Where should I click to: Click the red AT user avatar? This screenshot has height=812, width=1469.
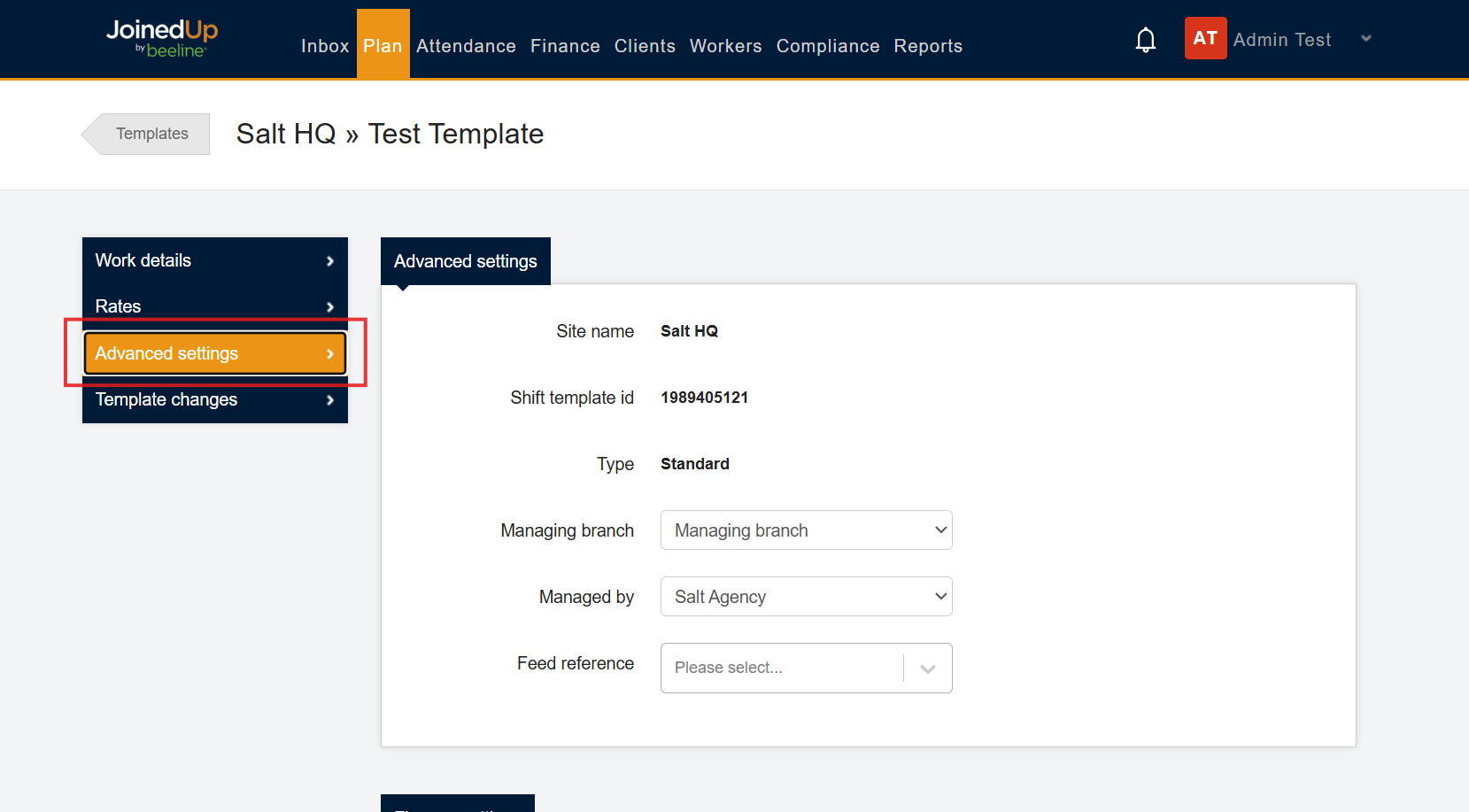(1205, 38)
